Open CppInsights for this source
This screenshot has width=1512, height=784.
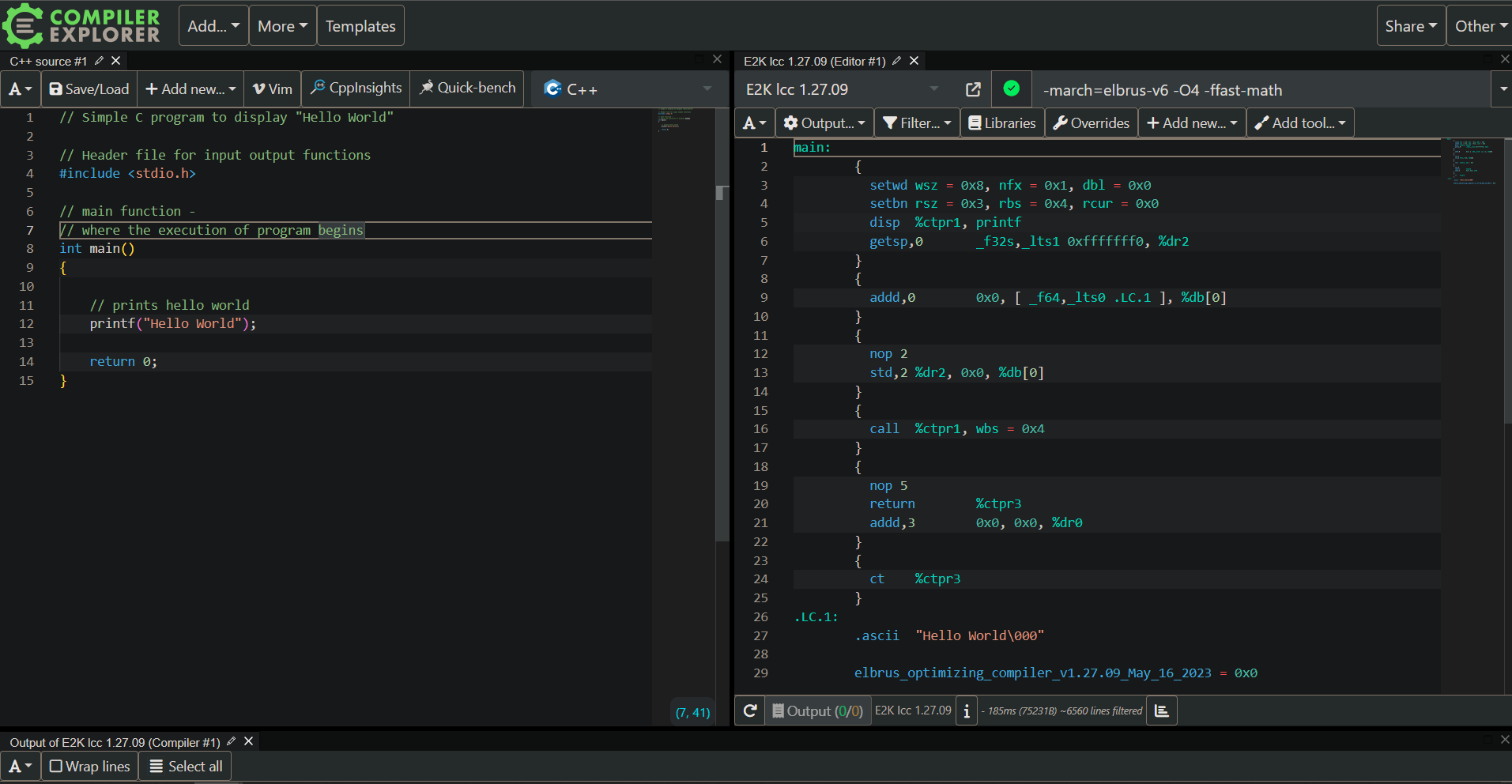pyautogui.click(x=356, y=88)
